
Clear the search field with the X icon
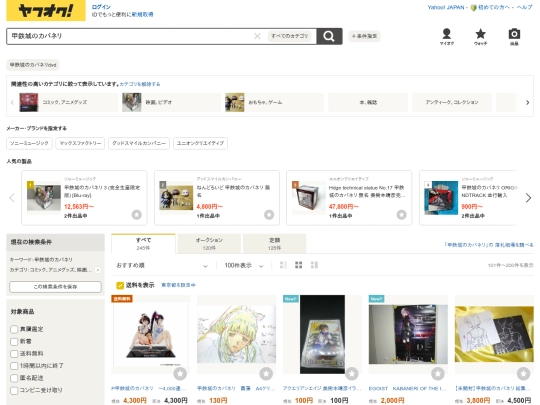click(x=257, y=36)
